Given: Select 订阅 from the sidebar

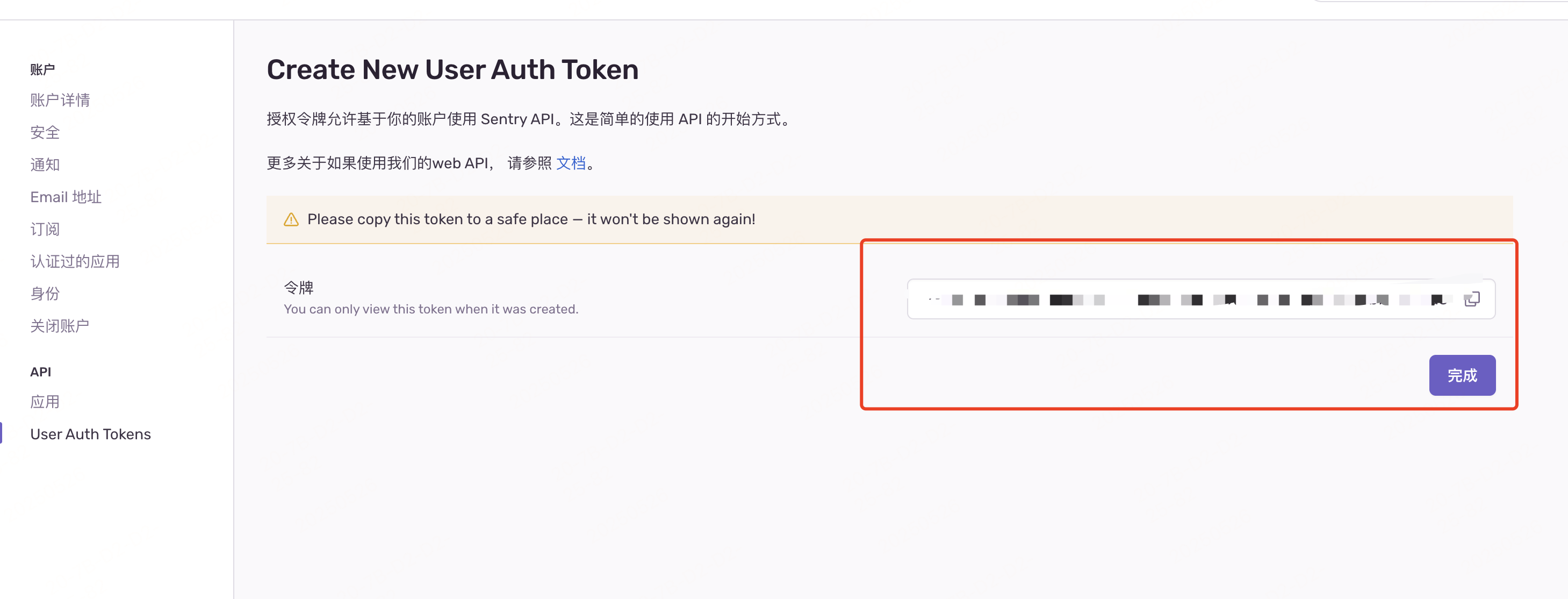Looking at the screenshot, I should coord(45,229).
